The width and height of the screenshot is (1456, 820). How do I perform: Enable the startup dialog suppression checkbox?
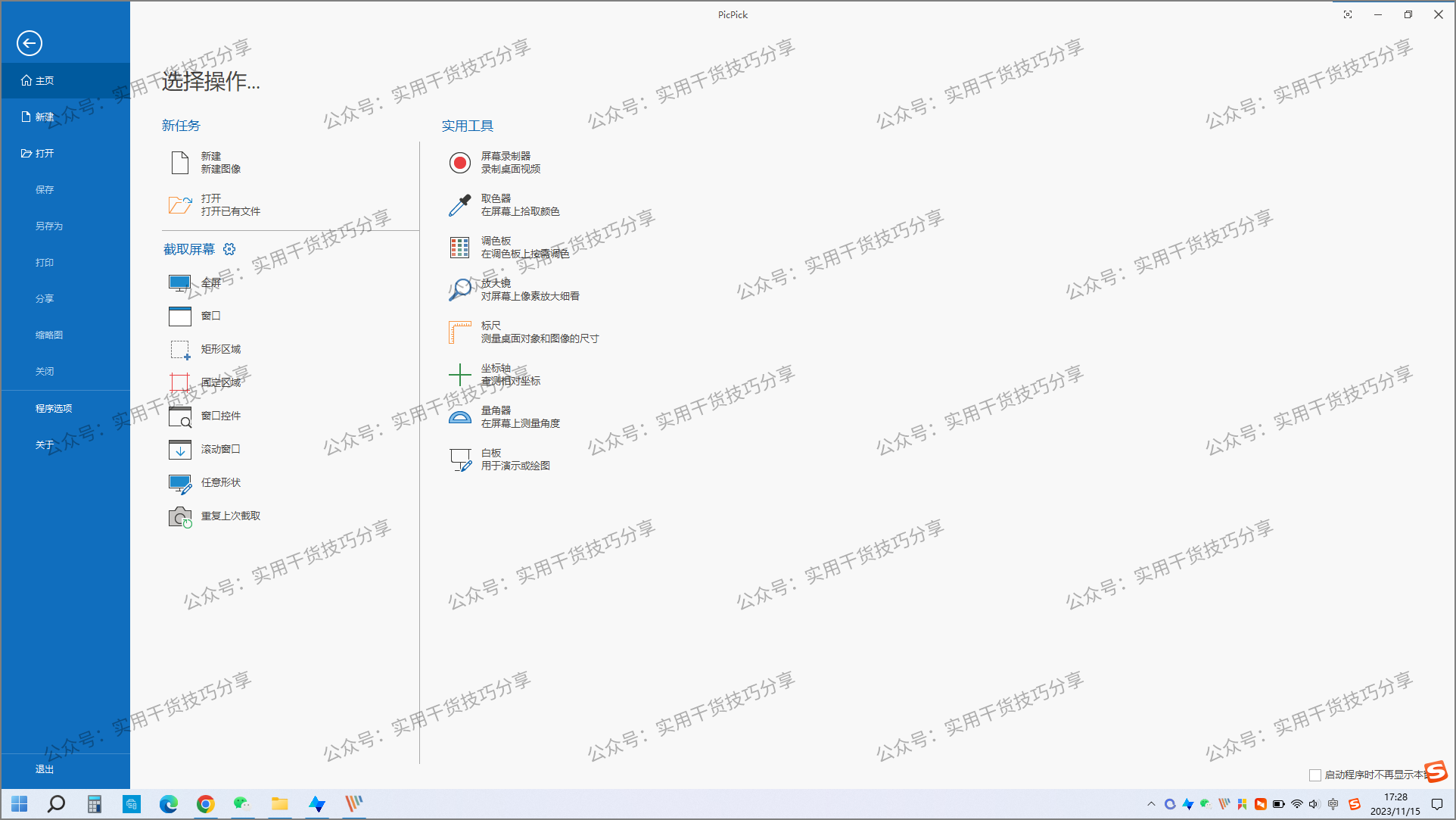click(1315, 775)
